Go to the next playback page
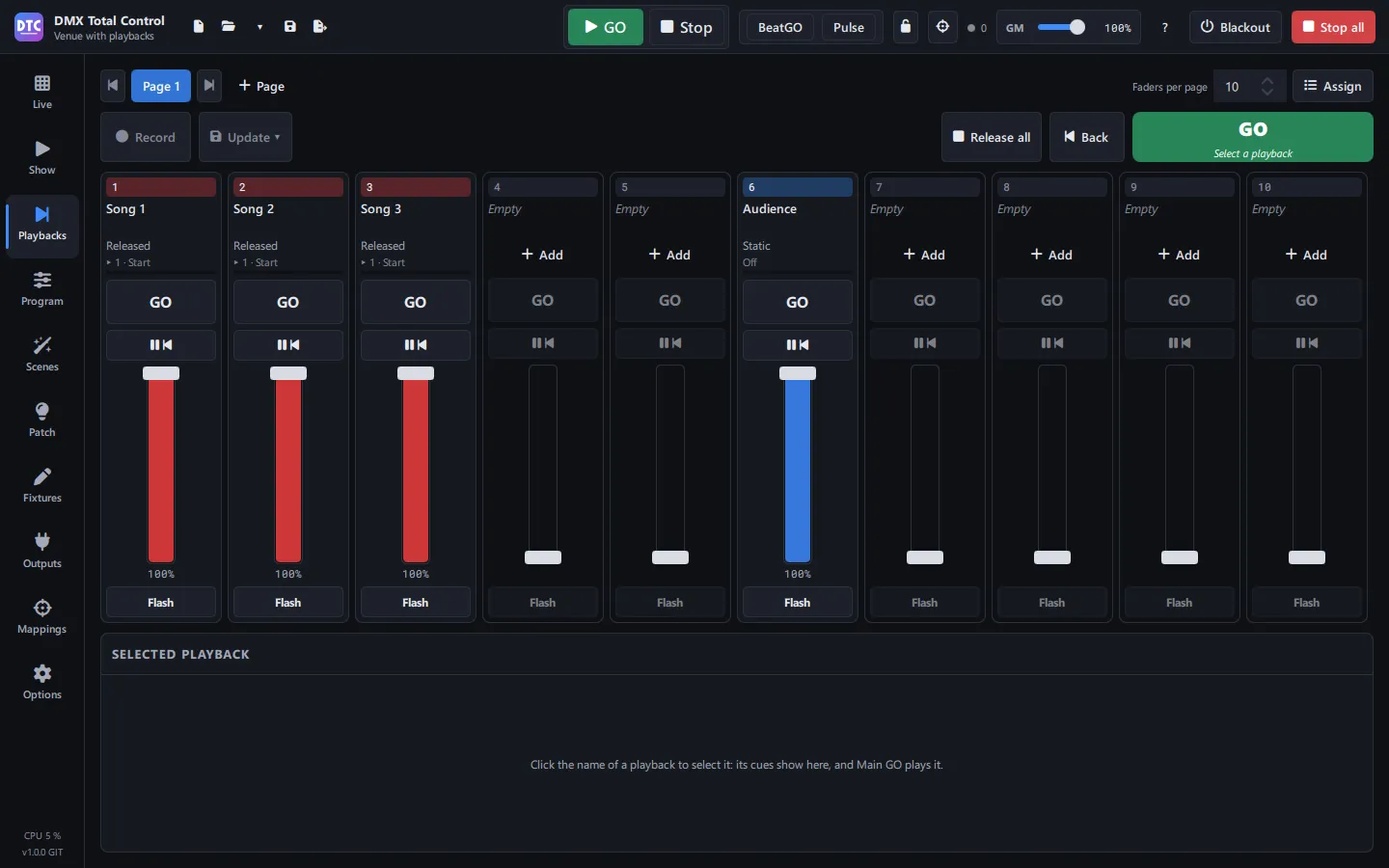This screenshot has width=1389, height=868. [209, 86]
